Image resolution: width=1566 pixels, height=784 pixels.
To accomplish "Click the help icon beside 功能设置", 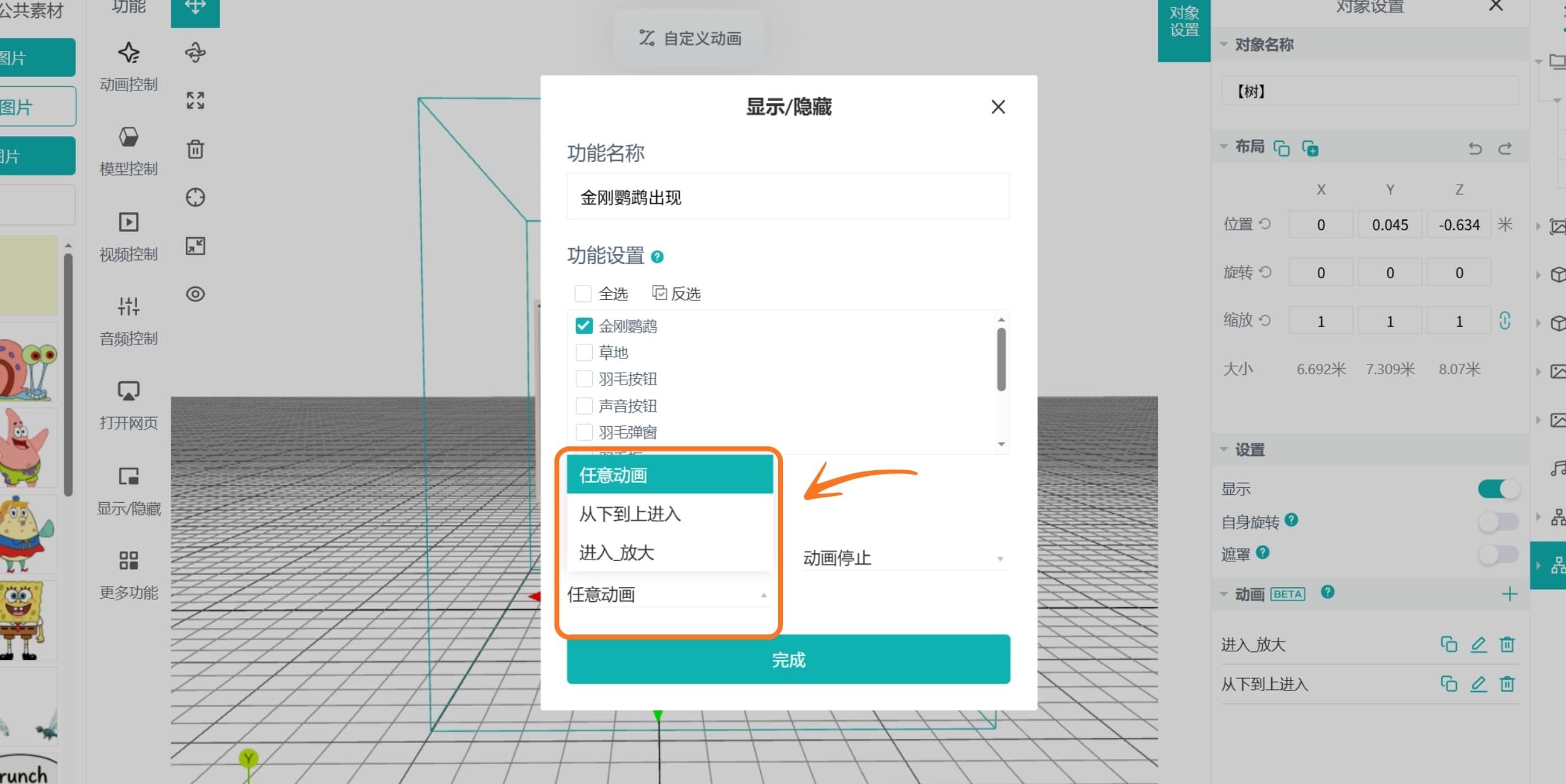I will coord(657,257).
